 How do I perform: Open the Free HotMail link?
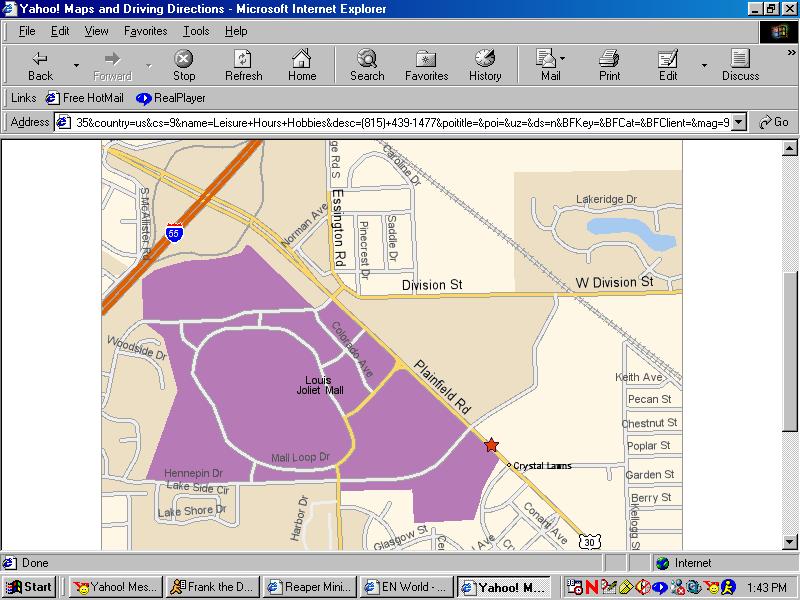[85, 98]
